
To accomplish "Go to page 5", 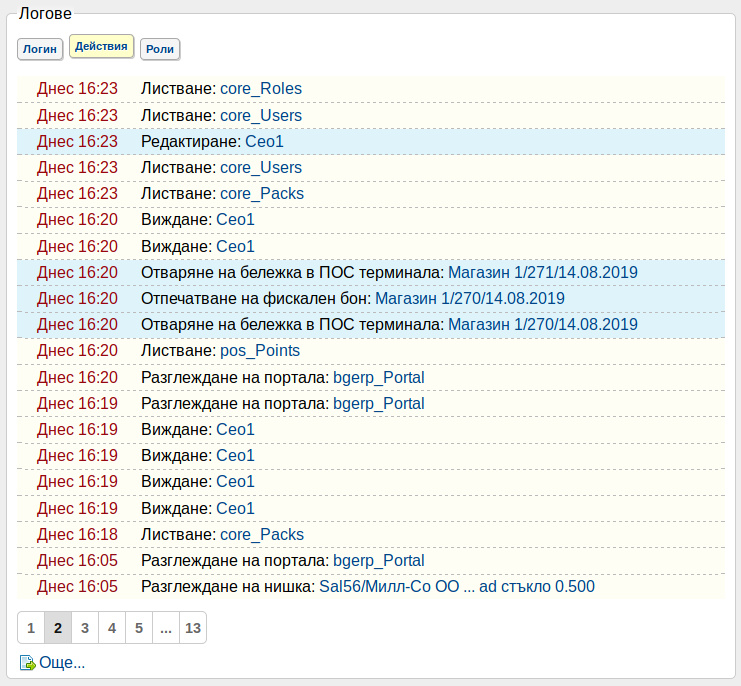I will click(x=138, y=628).
